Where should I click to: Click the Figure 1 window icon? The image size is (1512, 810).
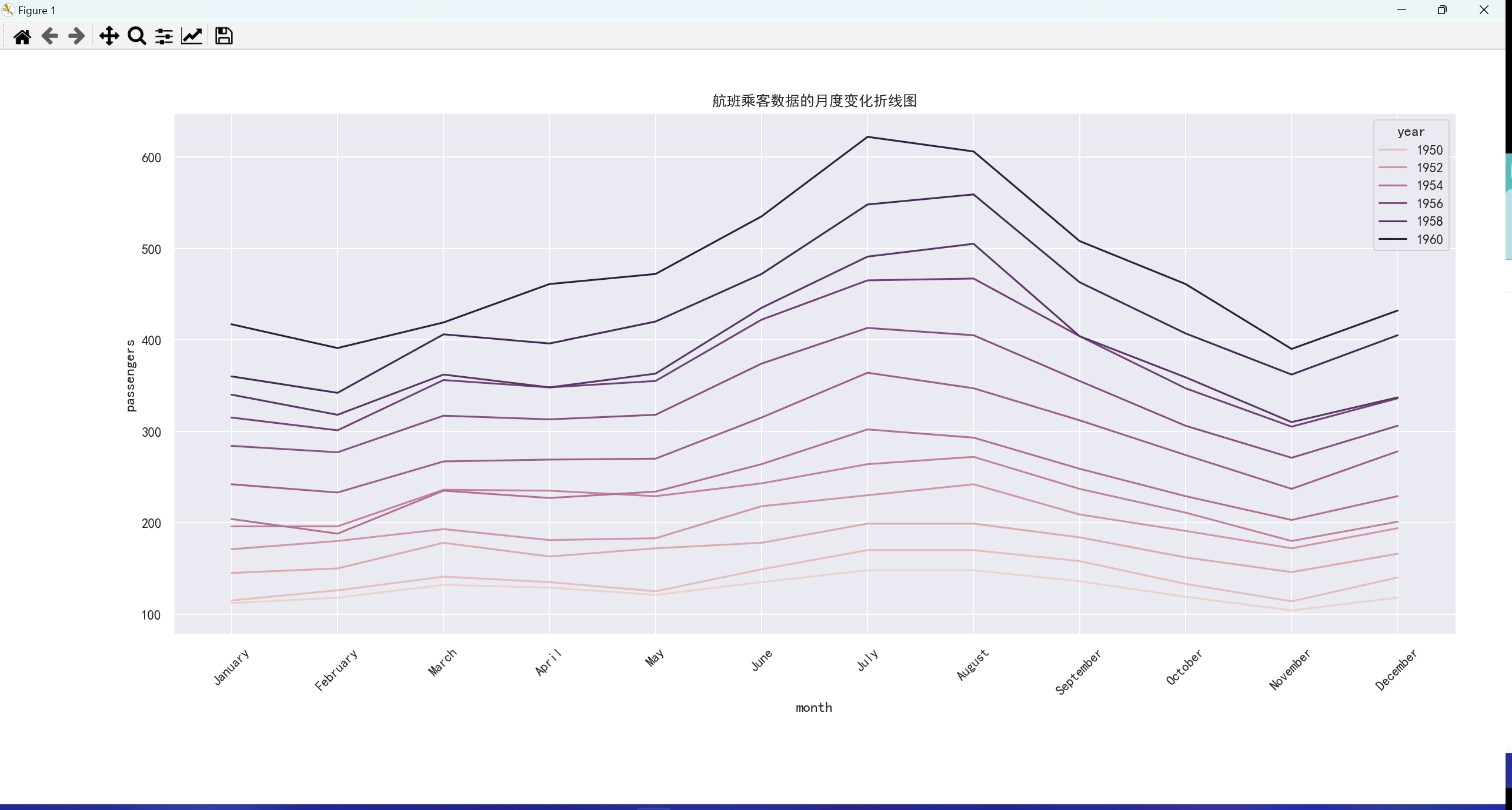[x=8, y=10]
